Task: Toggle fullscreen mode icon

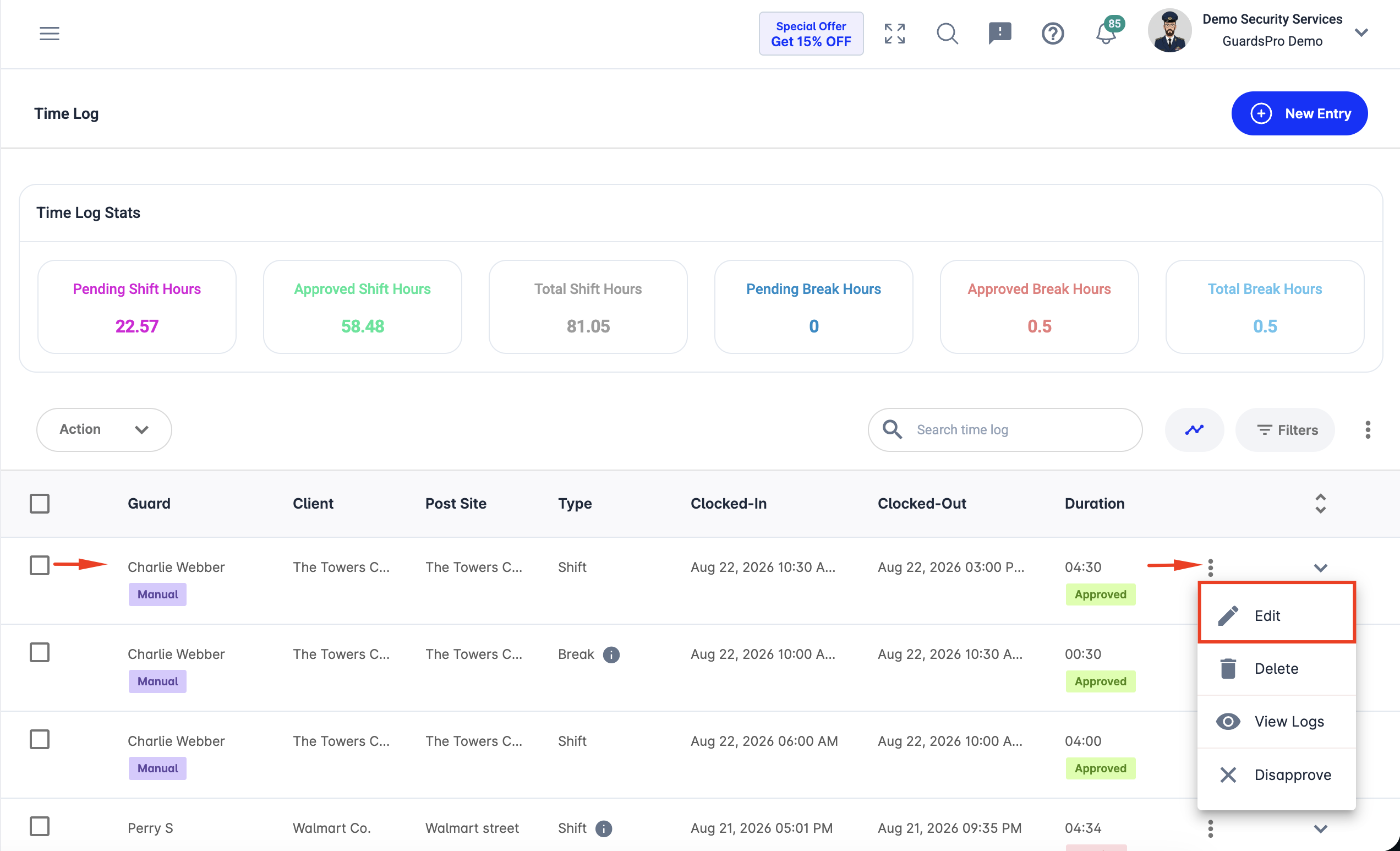Action: pyautogui.click(x=894, y=34)
